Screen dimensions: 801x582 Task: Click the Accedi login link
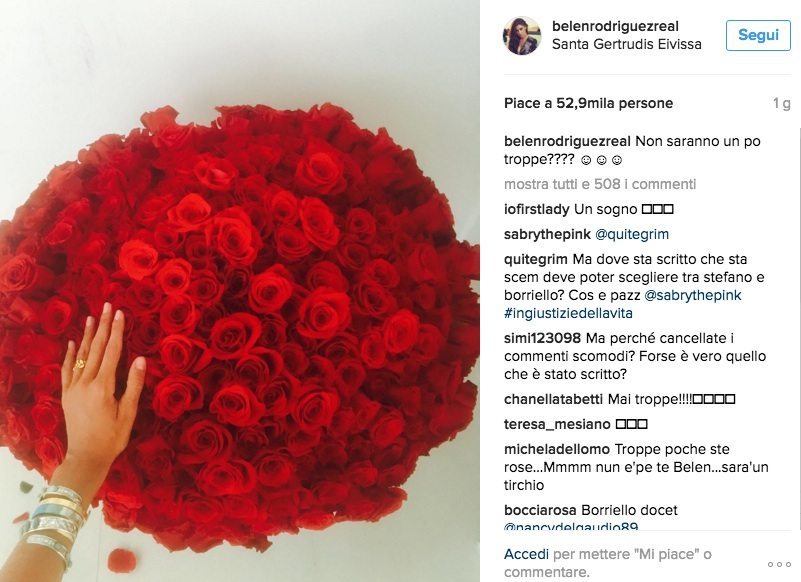(x=526, y=554)
